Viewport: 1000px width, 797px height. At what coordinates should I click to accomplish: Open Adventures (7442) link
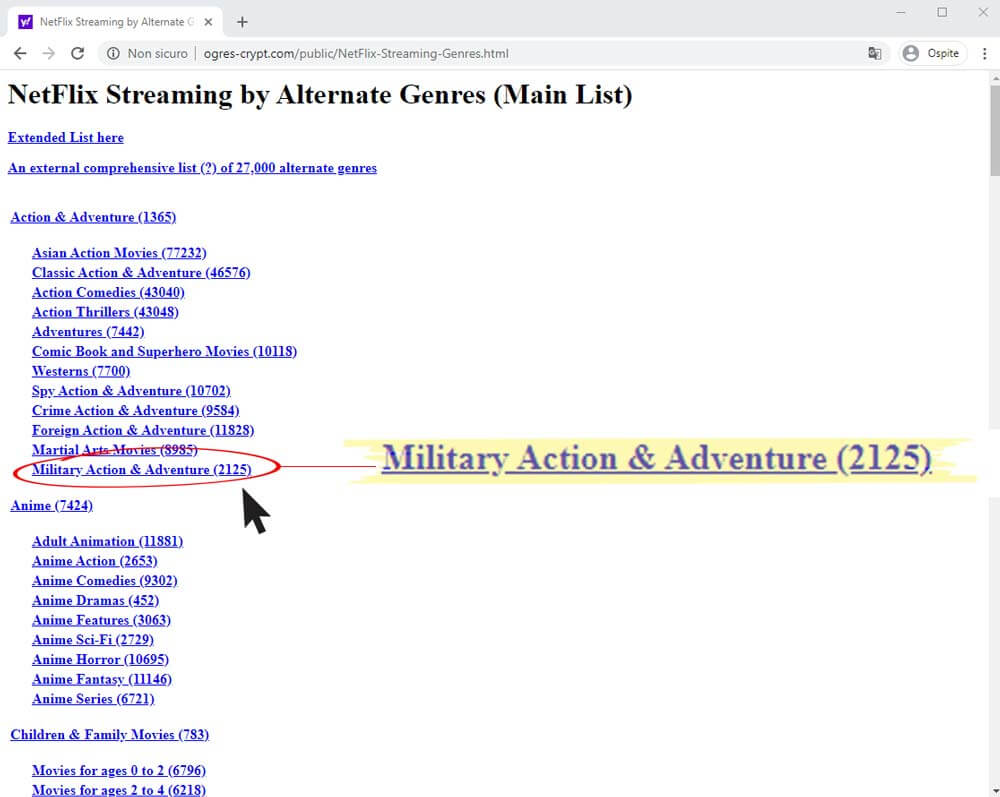88,332
